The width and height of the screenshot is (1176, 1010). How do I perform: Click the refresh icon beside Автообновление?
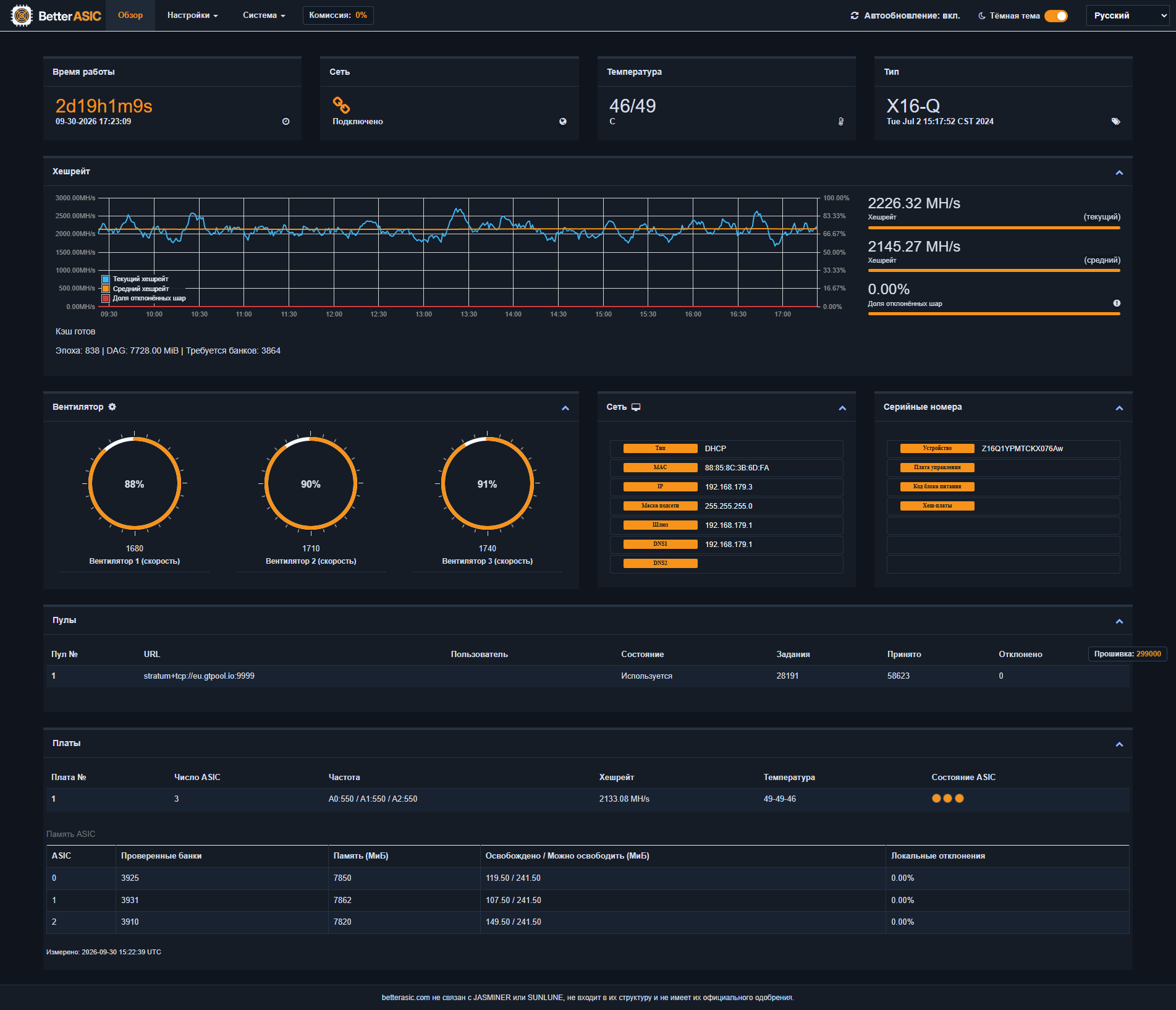tap(855, 15)
